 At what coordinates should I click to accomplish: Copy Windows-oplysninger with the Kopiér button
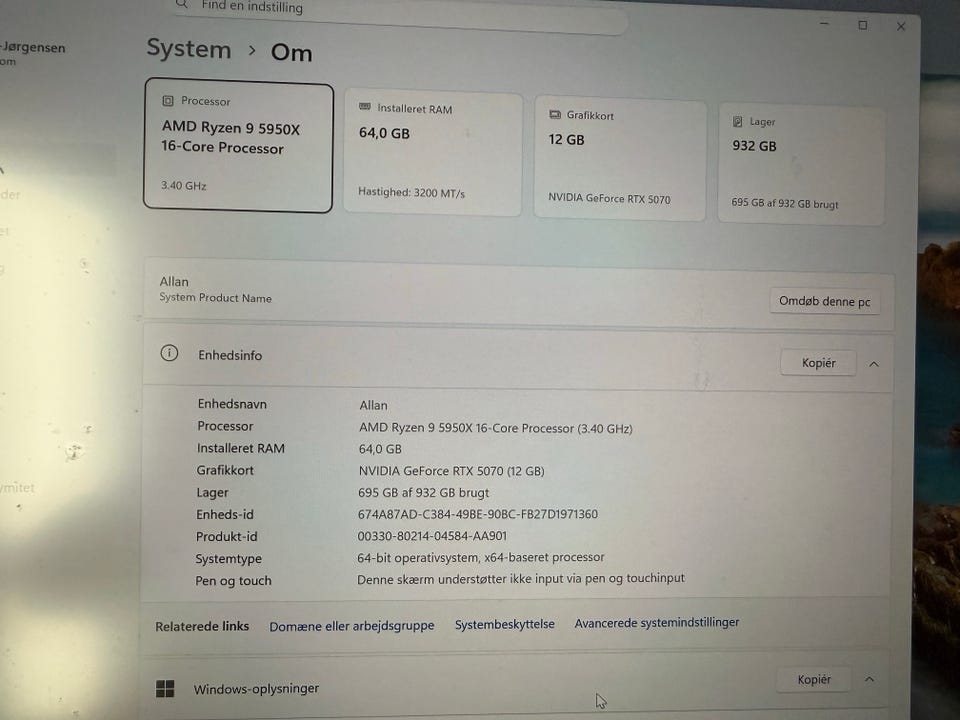(x=814, y=679)
